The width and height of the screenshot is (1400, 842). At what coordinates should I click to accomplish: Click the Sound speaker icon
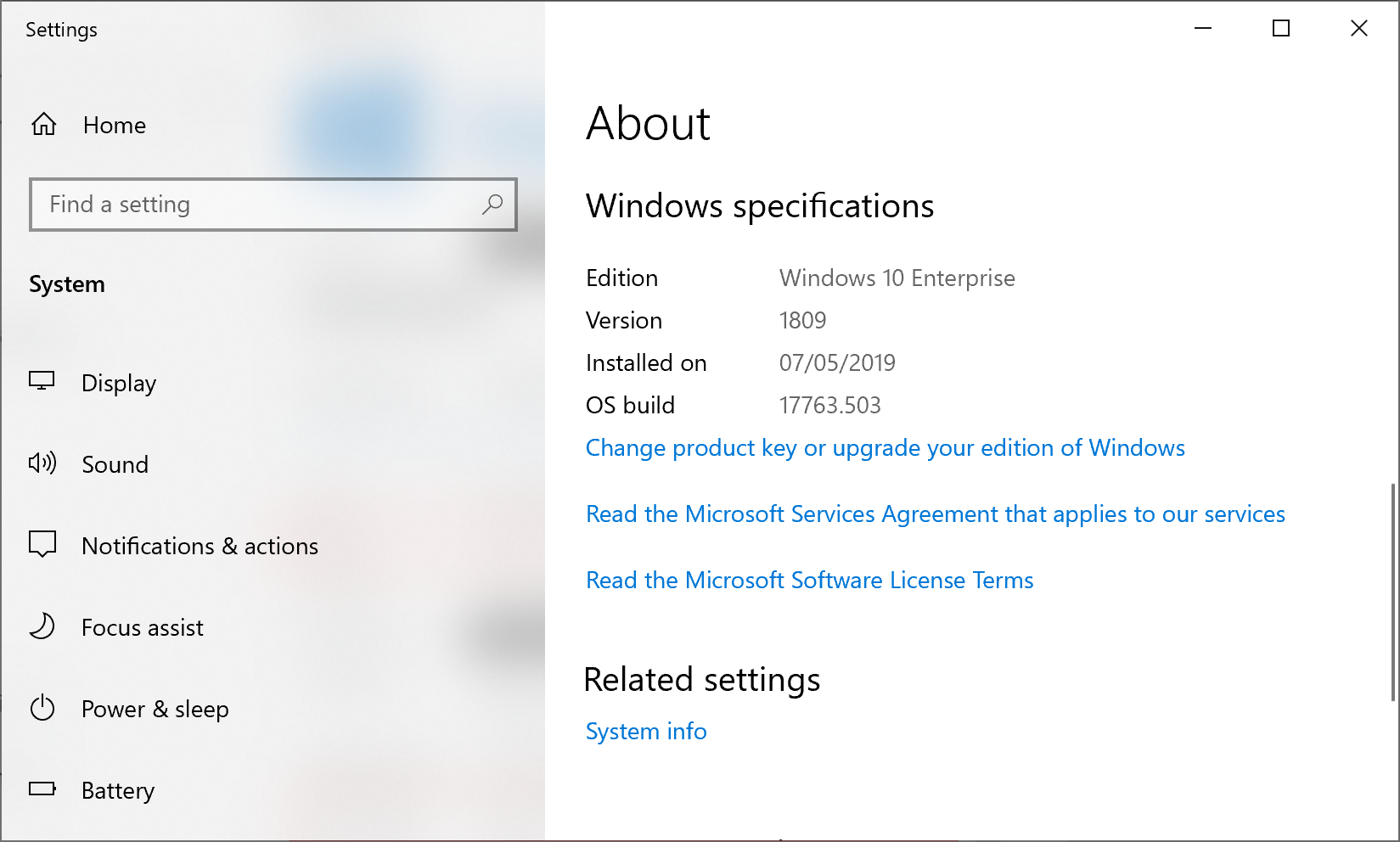[x=42, y=463]
